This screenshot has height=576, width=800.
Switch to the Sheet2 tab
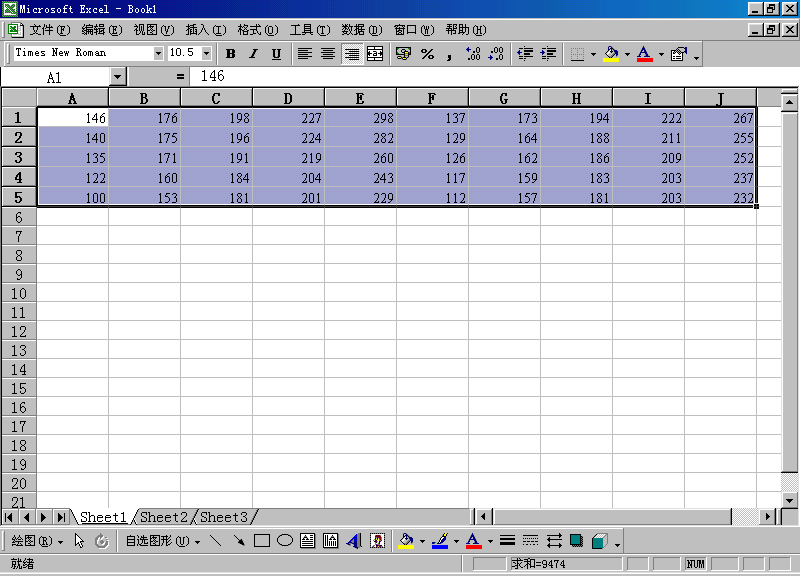tap(164, 517)
